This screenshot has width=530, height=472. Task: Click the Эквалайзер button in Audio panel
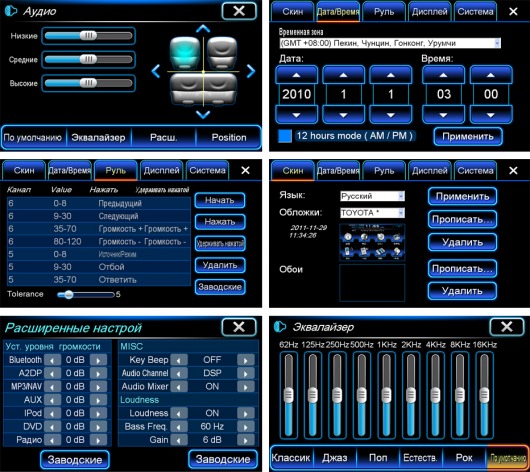(x=98, y=138)
